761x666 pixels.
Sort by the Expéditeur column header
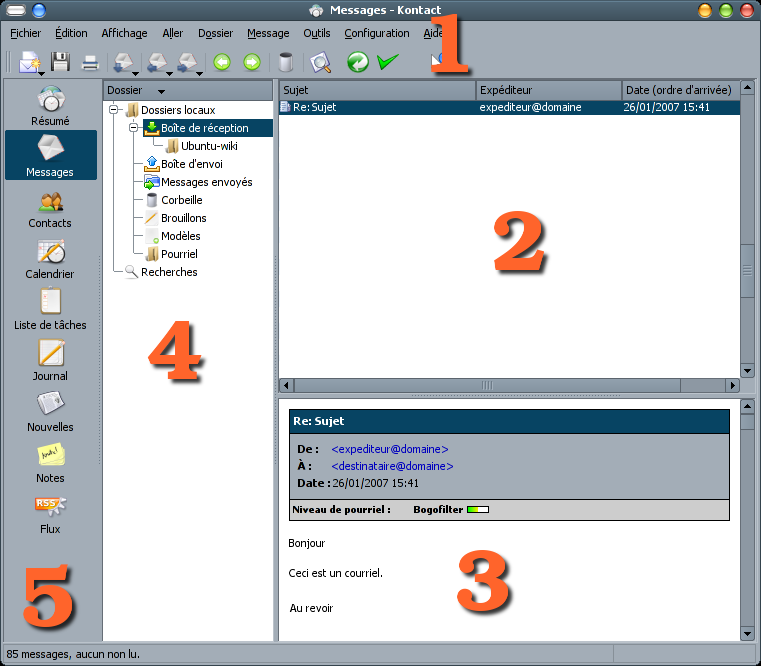[548, 90]
